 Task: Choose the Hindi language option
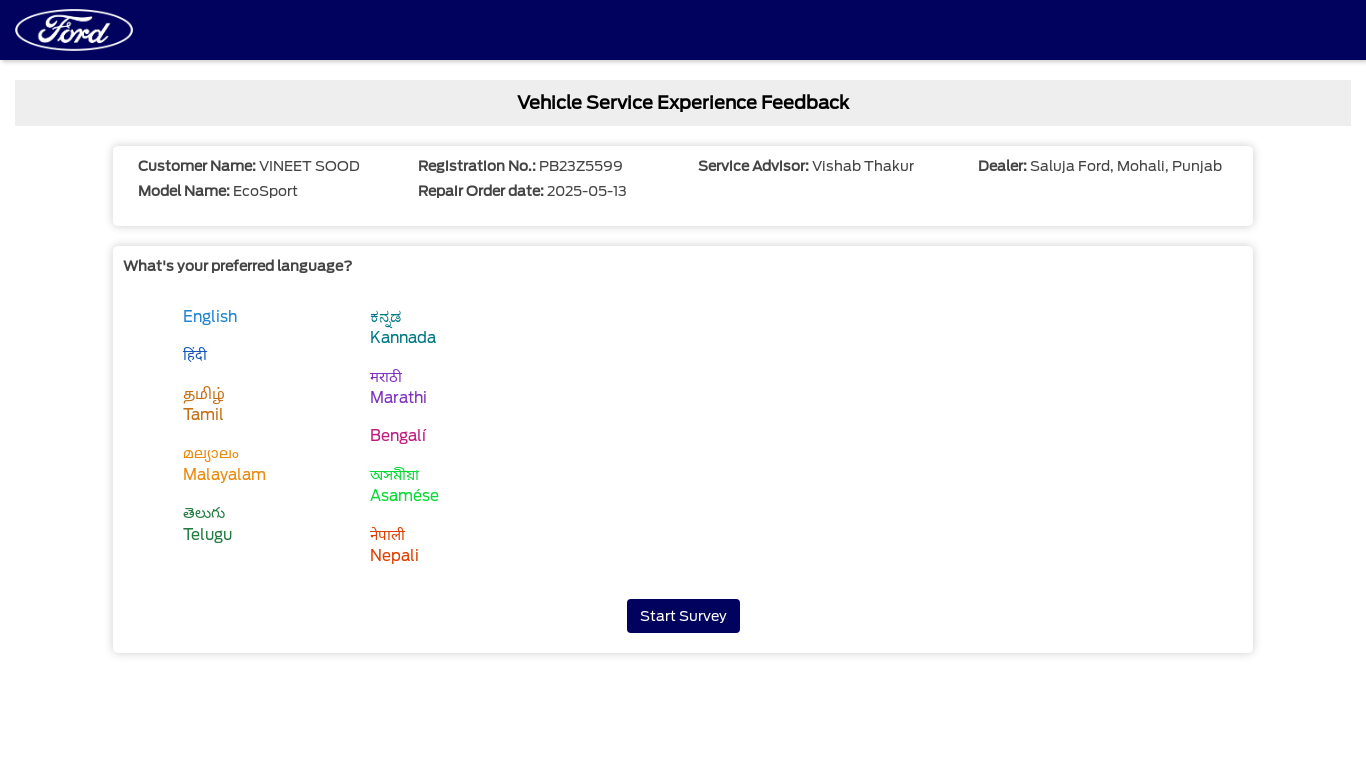[x=195, y=355]
